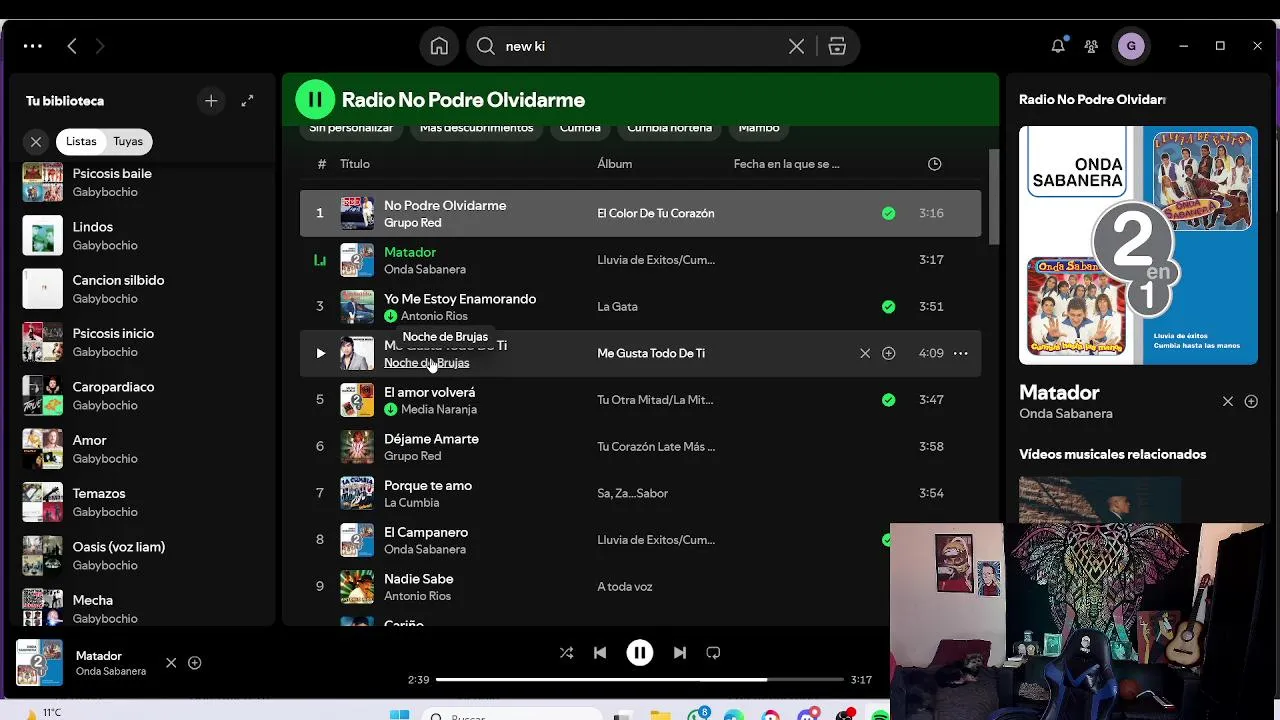Sort by Fecha en la que se column

pyautogui.click(x=786, y=164)
